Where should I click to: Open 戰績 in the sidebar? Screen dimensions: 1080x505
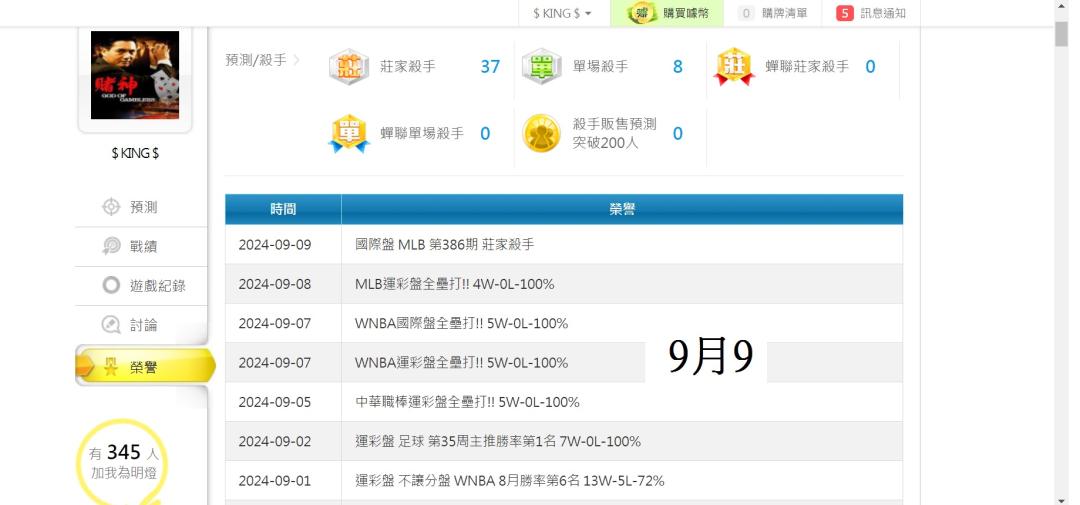click(x=141, y=246)
